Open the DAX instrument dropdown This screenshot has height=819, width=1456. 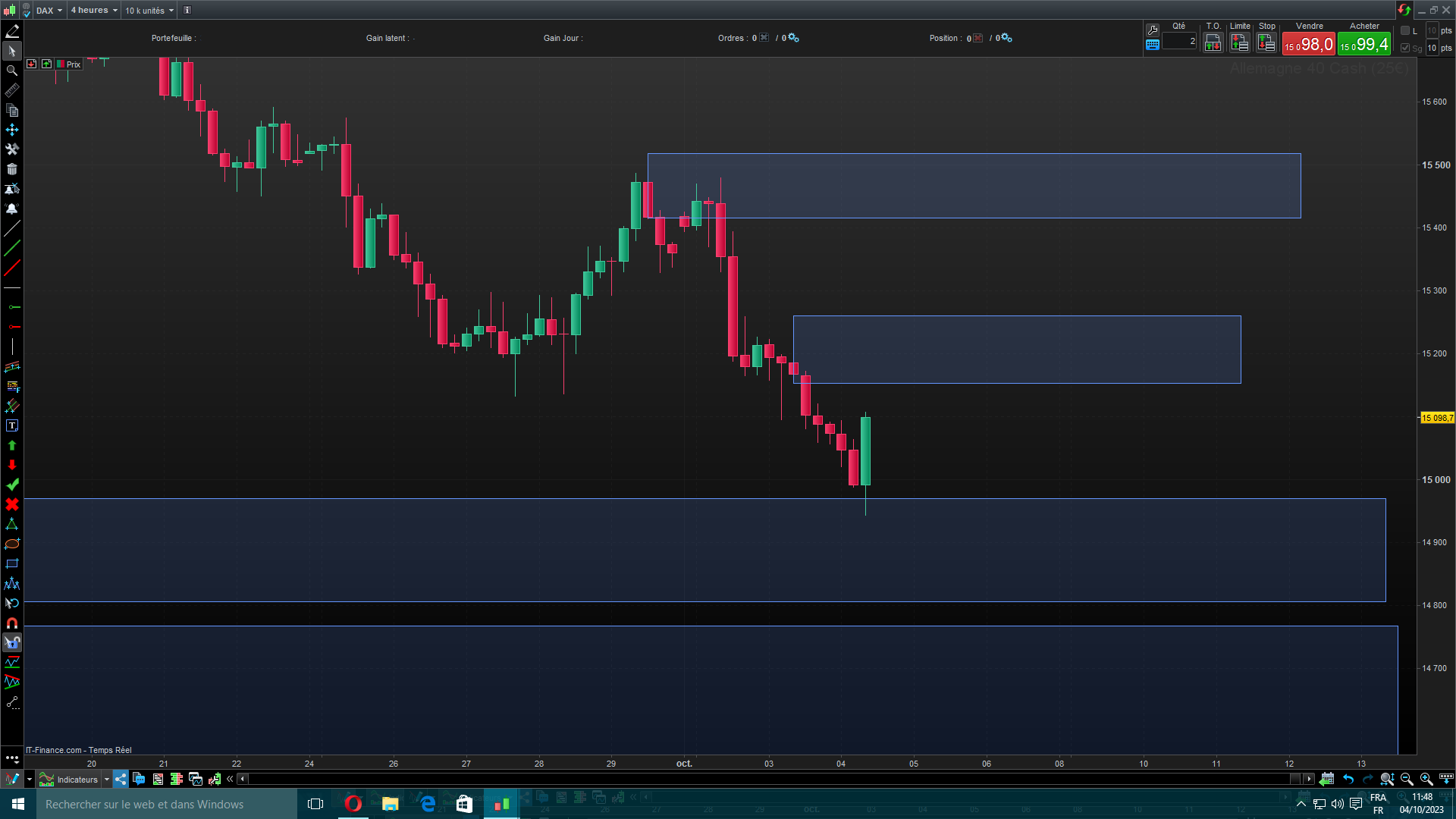[x=49, y=11]
